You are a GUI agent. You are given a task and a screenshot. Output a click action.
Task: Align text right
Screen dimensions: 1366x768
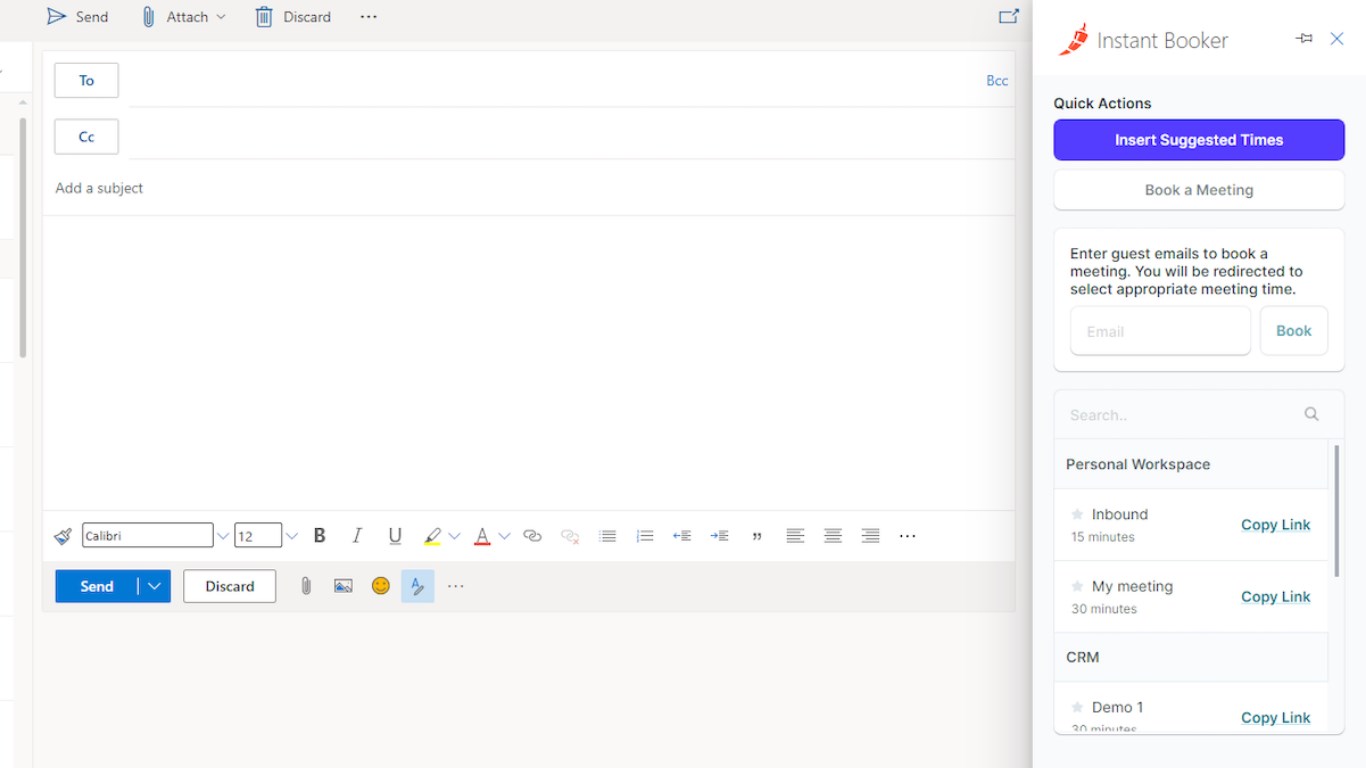[x=871, y=536]
